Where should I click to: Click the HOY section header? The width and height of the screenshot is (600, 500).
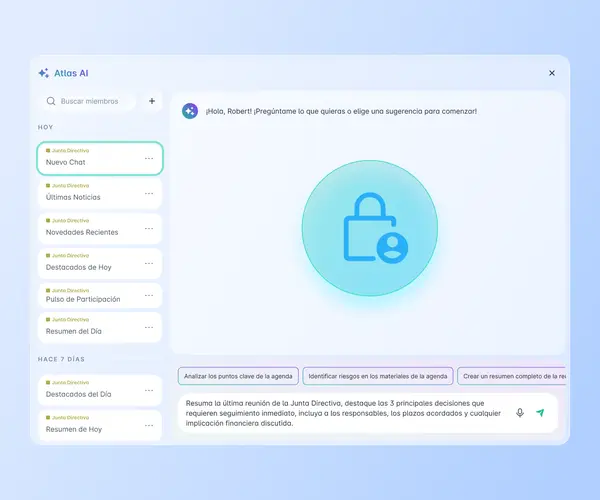click(x=46, y=127)
